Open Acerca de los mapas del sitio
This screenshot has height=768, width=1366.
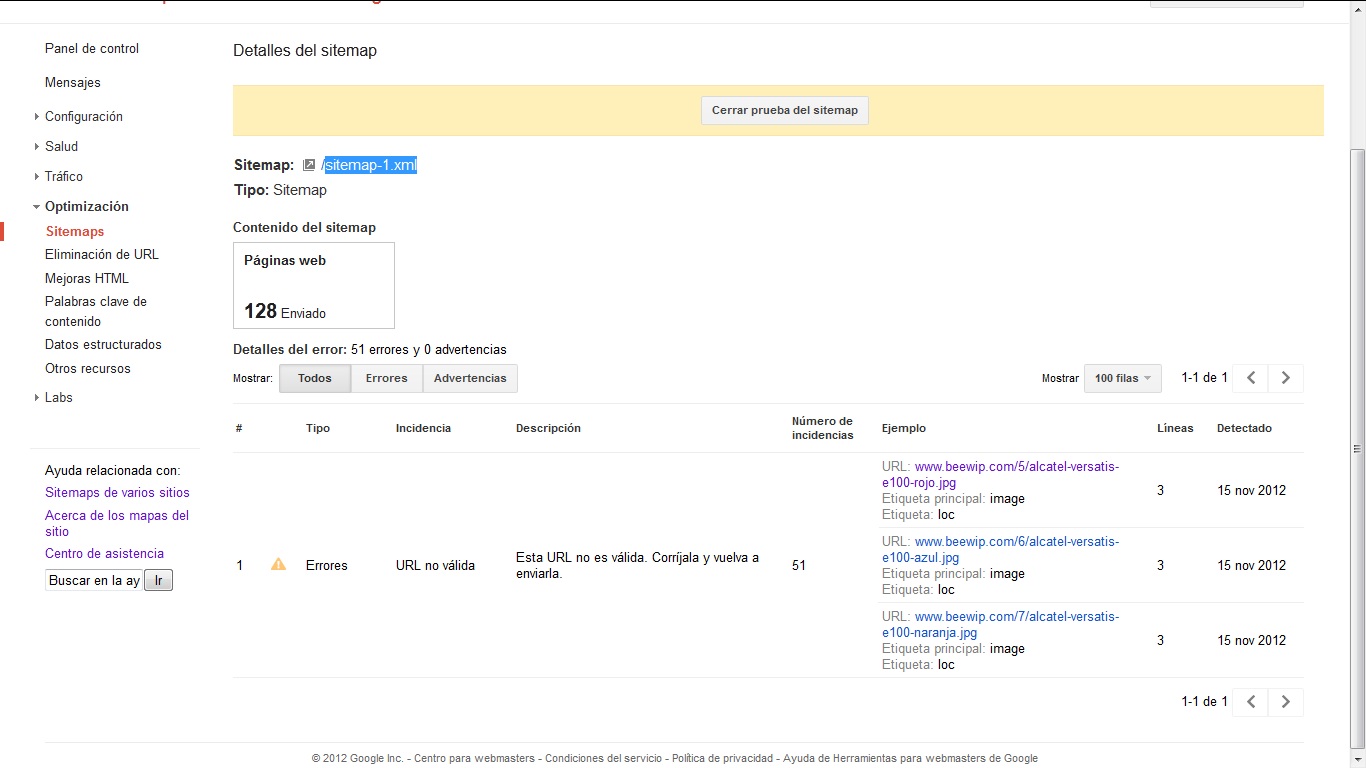click(x=117, y=523)
